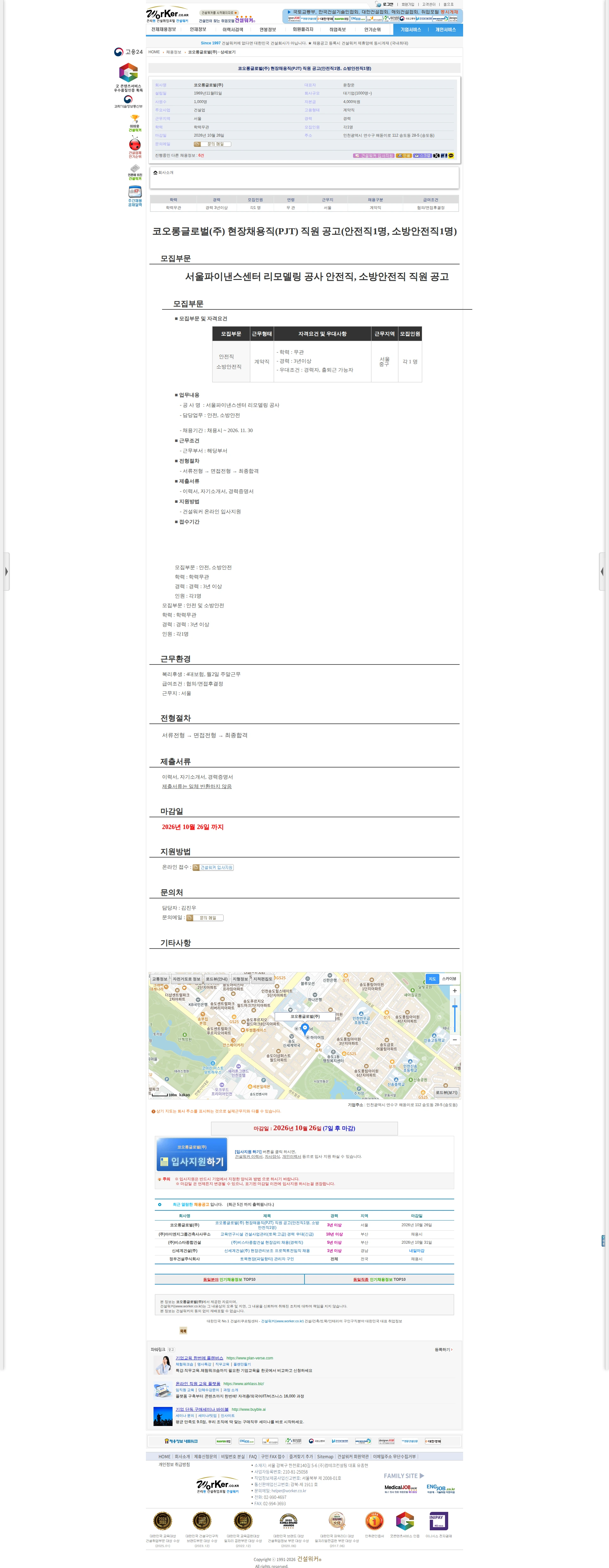
Task: Open 언론에 비친 건설워커 newspaper icon
Action: click(134, 172)
